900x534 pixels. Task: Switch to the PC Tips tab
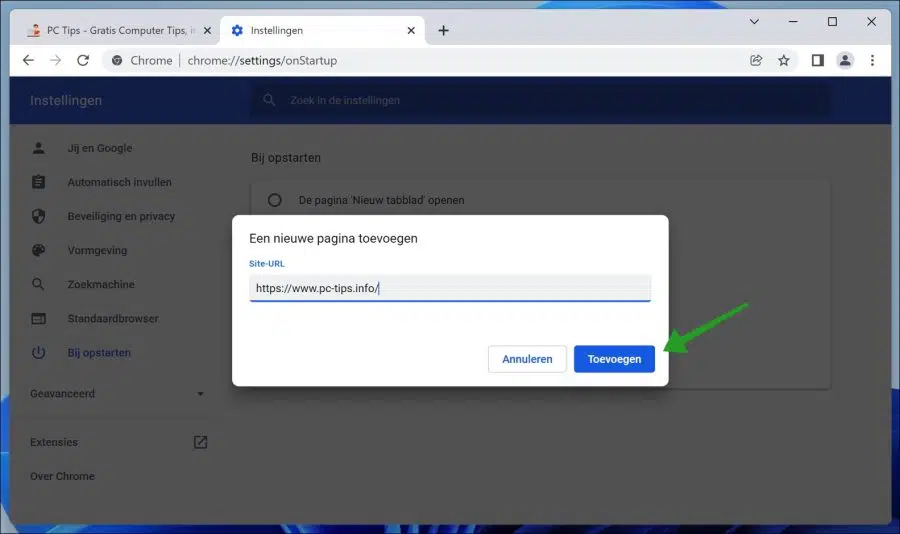(118, 30)
